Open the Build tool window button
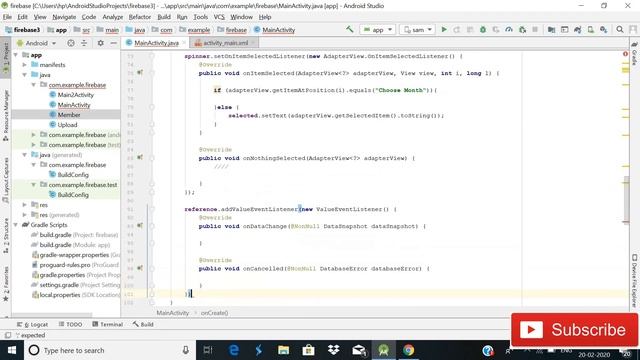The height and width of the screenshot is (360, 640). click(x=143, y=324)
